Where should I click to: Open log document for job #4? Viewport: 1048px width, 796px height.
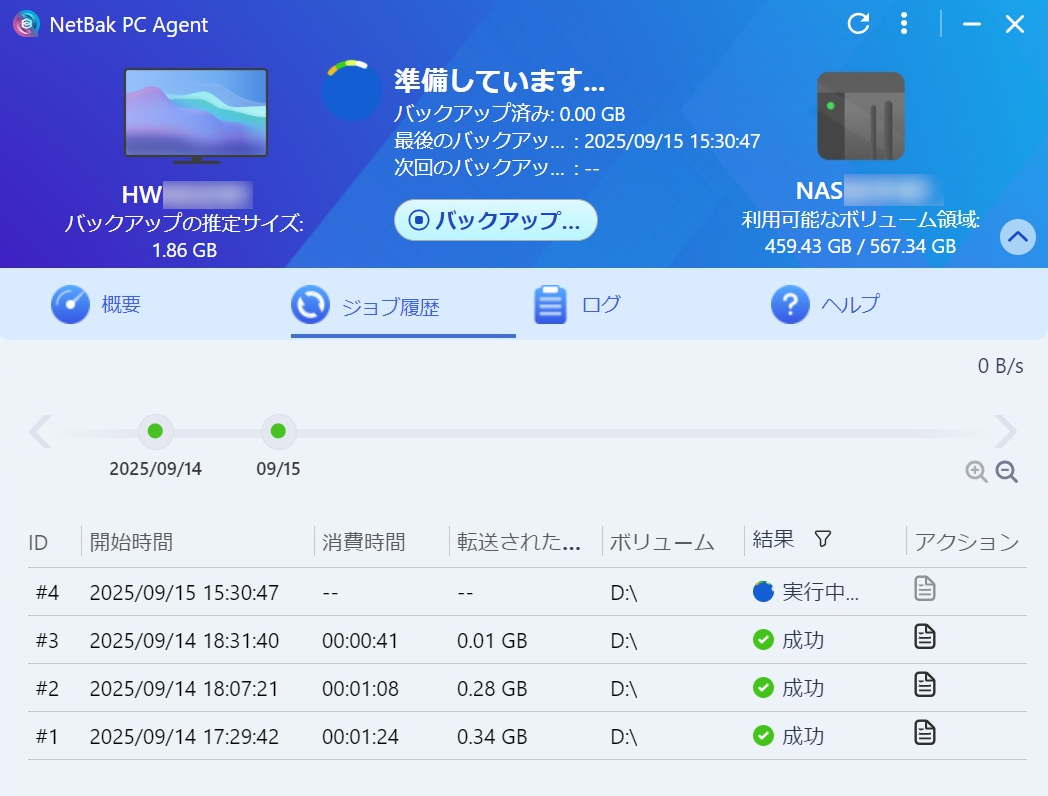[x=925, y=589]
